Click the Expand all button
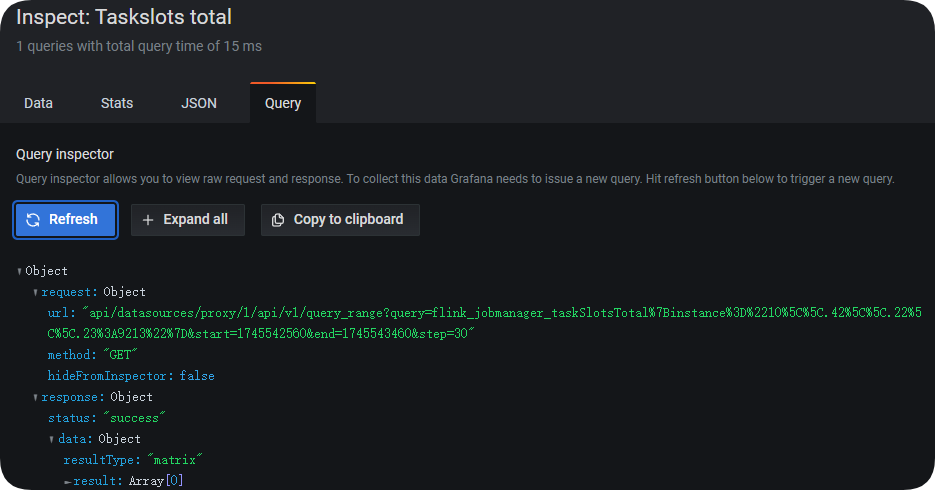Image resolution: width=935 pixels, height=490 pixels. 188,220
